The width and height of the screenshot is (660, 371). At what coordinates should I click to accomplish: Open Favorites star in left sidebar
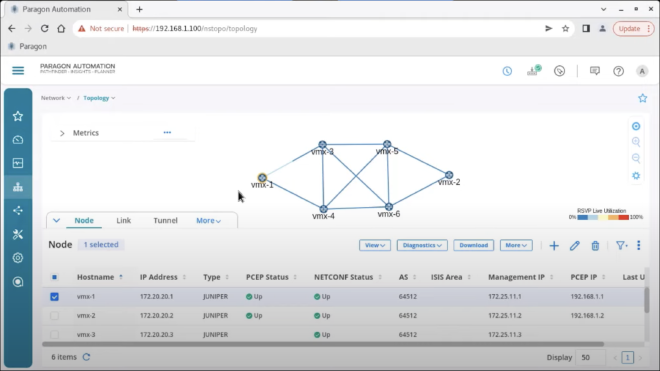18,116
